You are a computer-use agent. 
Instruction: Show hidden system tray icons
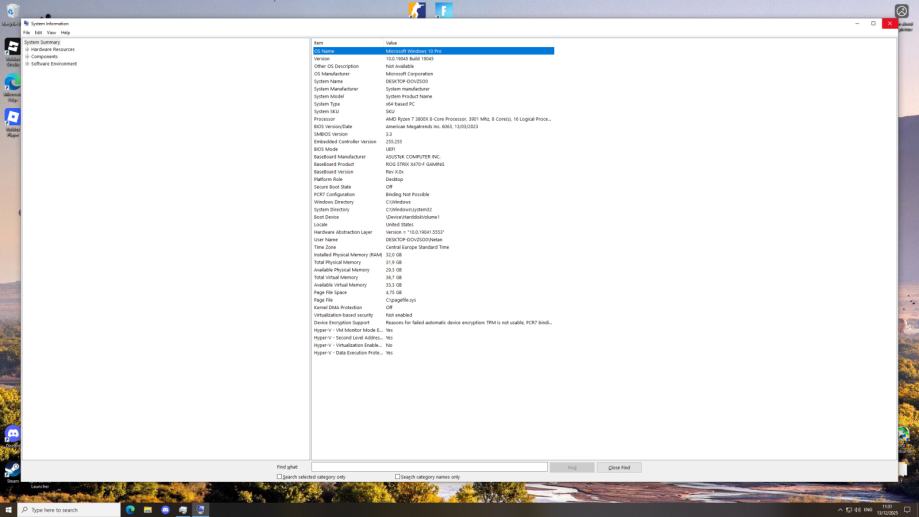[x=840, y=510]
